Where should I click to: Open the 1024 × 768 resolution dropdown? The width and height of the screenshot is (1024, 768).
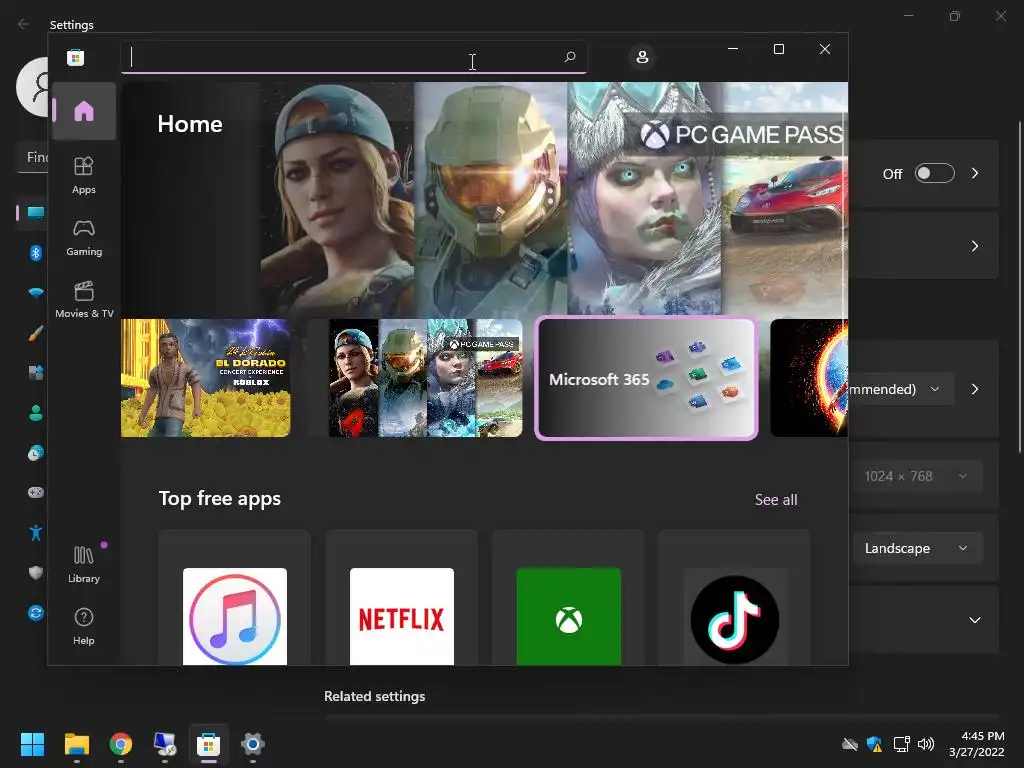[x=917, y=476]
